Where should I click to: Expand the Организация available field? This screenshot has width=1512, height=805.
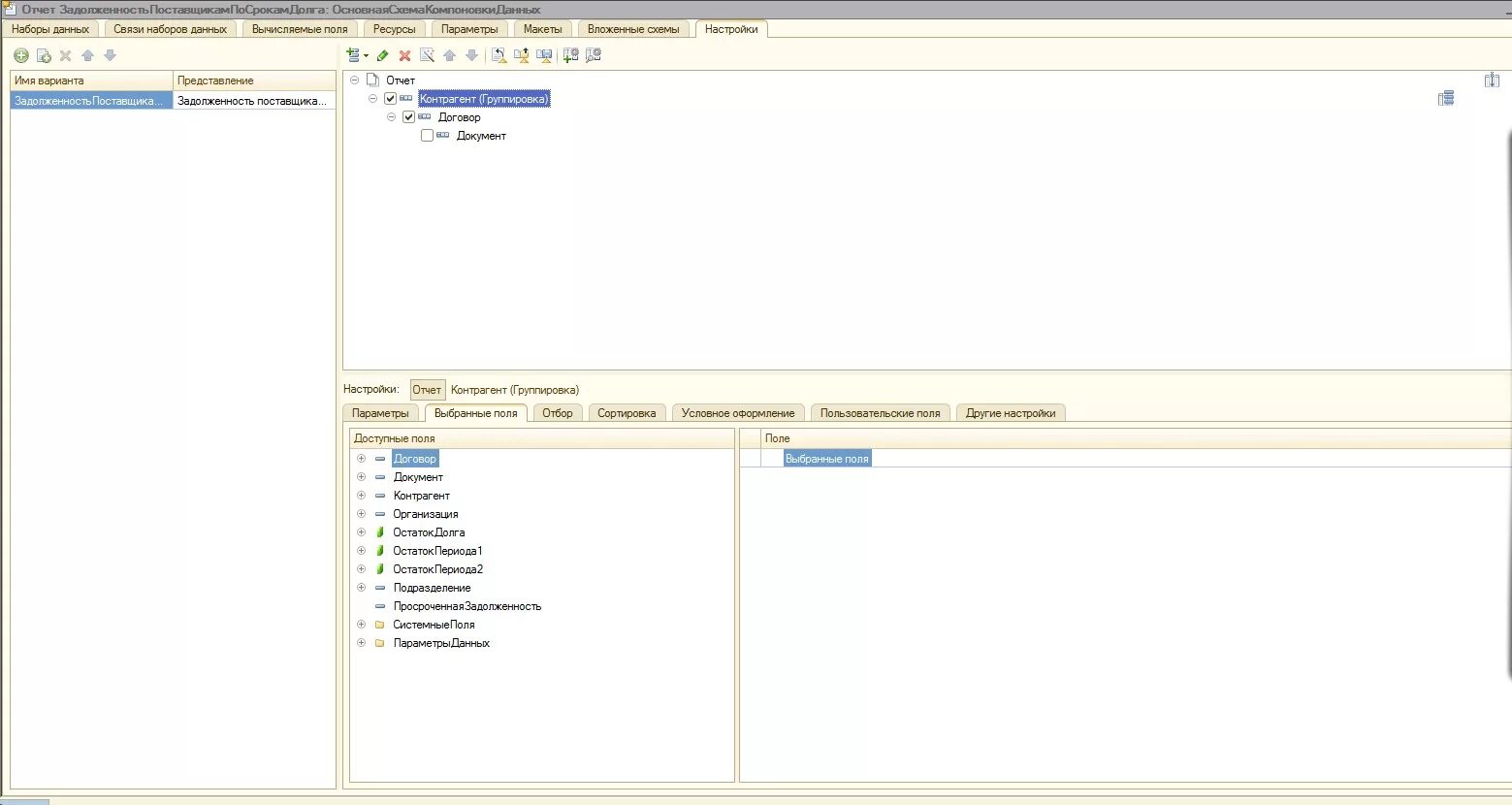pyautogui.click(x=361, y=513)
